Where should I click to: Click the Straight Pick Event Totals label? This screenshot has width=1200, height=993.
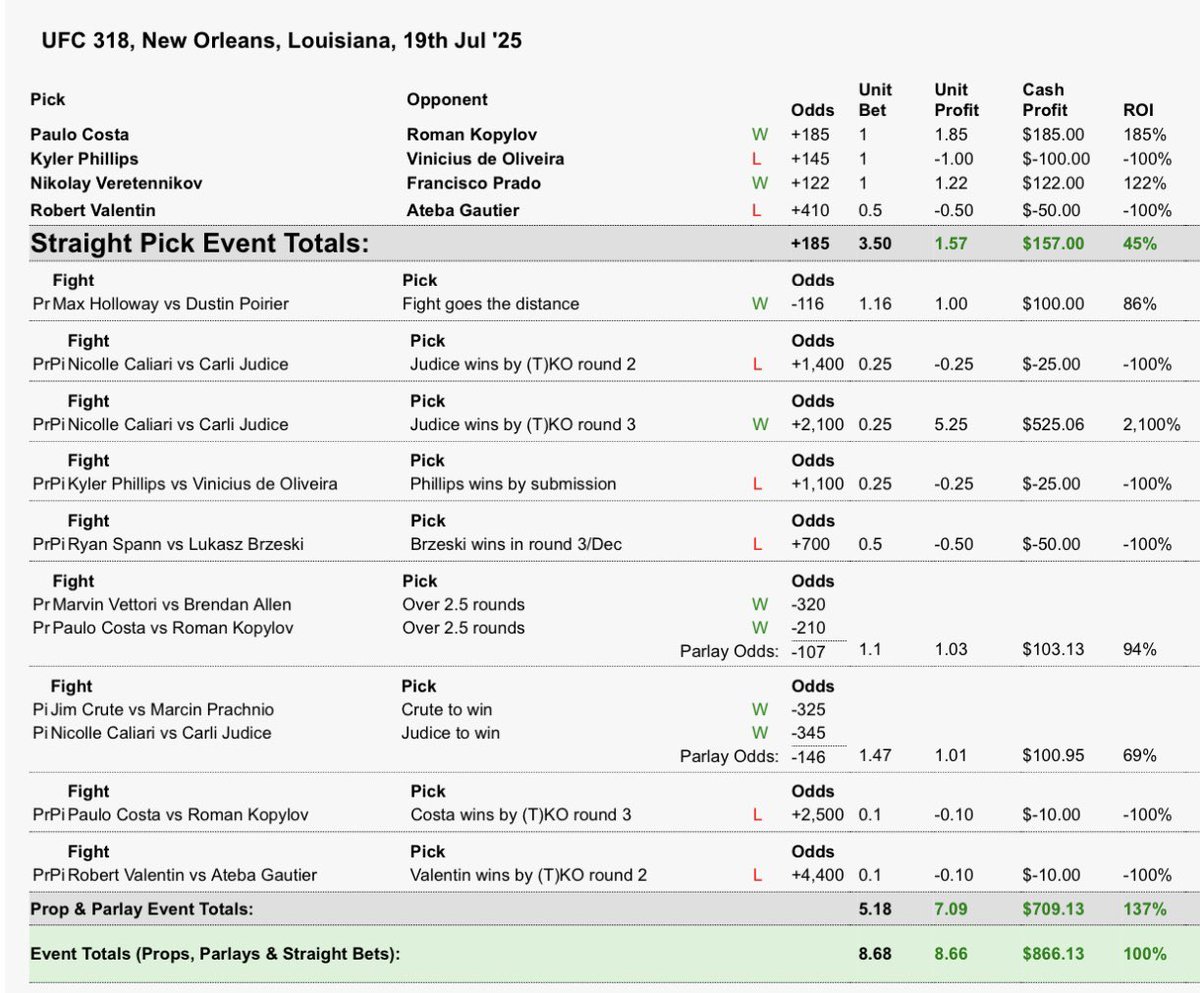[199, 242]
